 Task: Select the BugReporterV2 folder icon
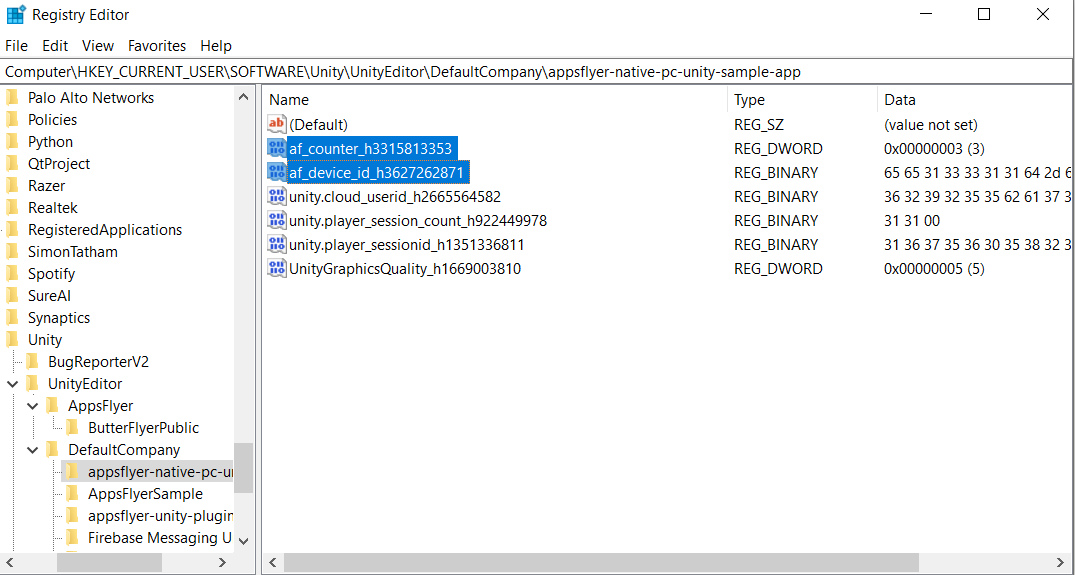coord(32,361)
